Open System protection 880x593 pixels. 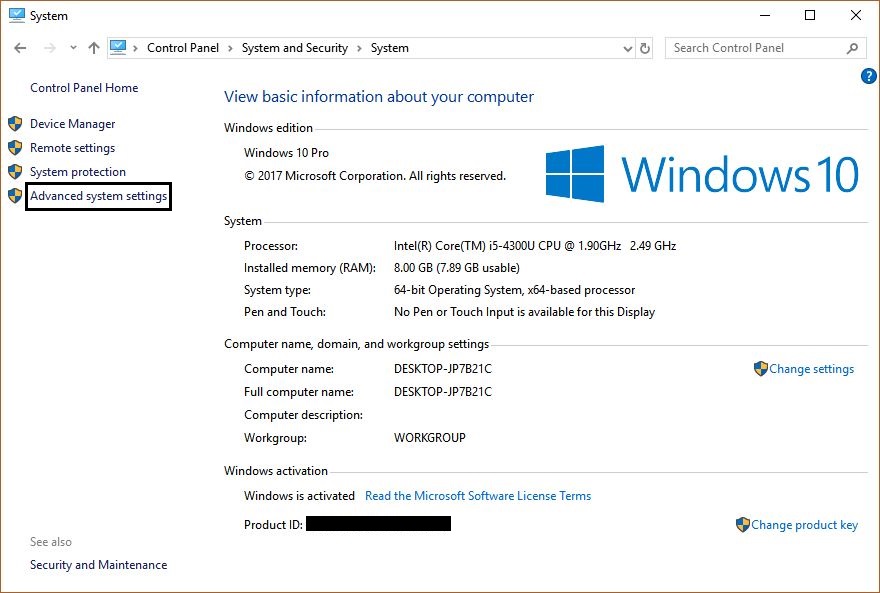coord(78,172)
